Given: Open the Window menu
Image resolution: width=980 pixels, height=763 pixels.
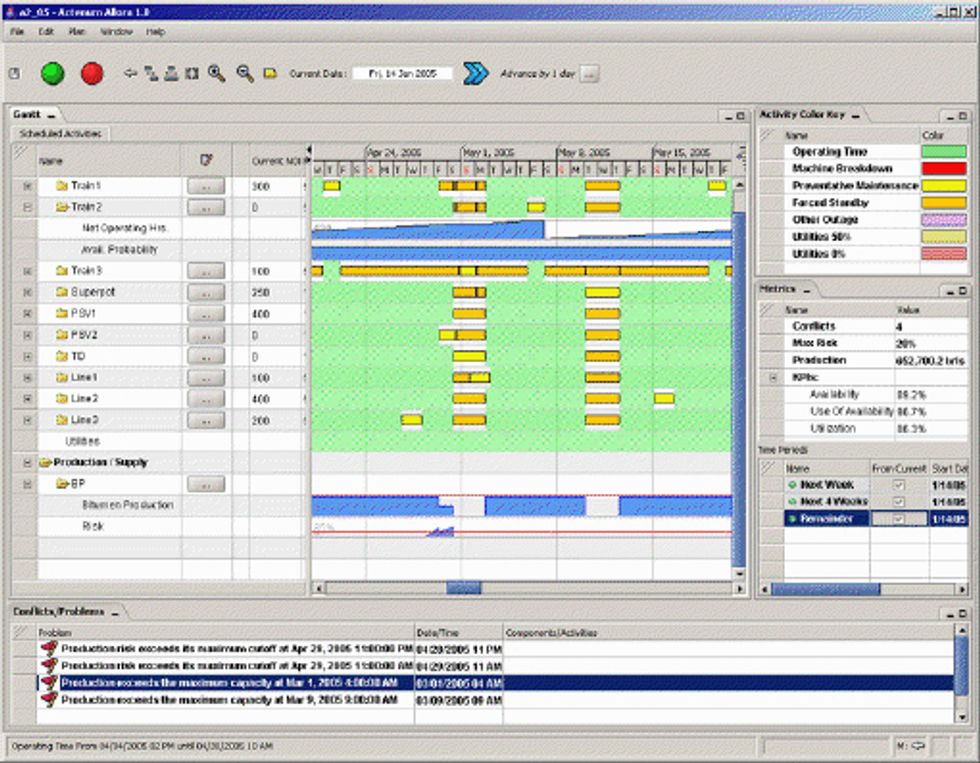Looking at the screenshot, I should coord(116,31).
